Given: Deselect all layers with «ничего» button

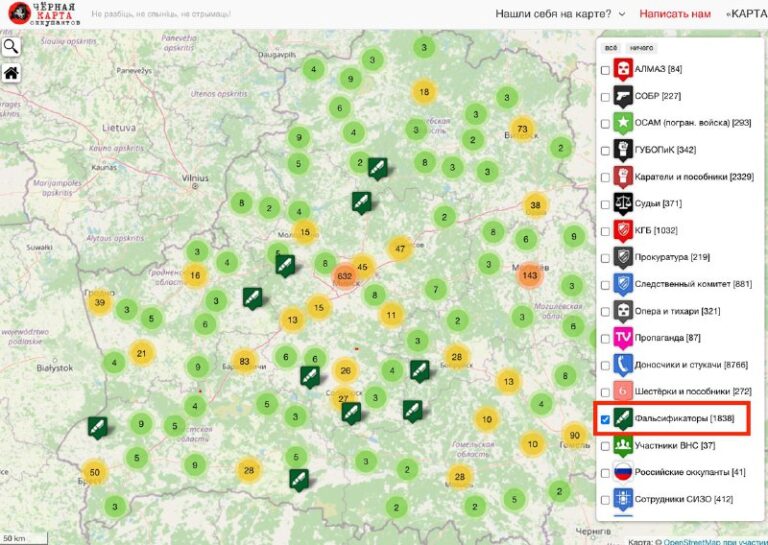Looking at the screenshot, I should (x=641, y=48).
